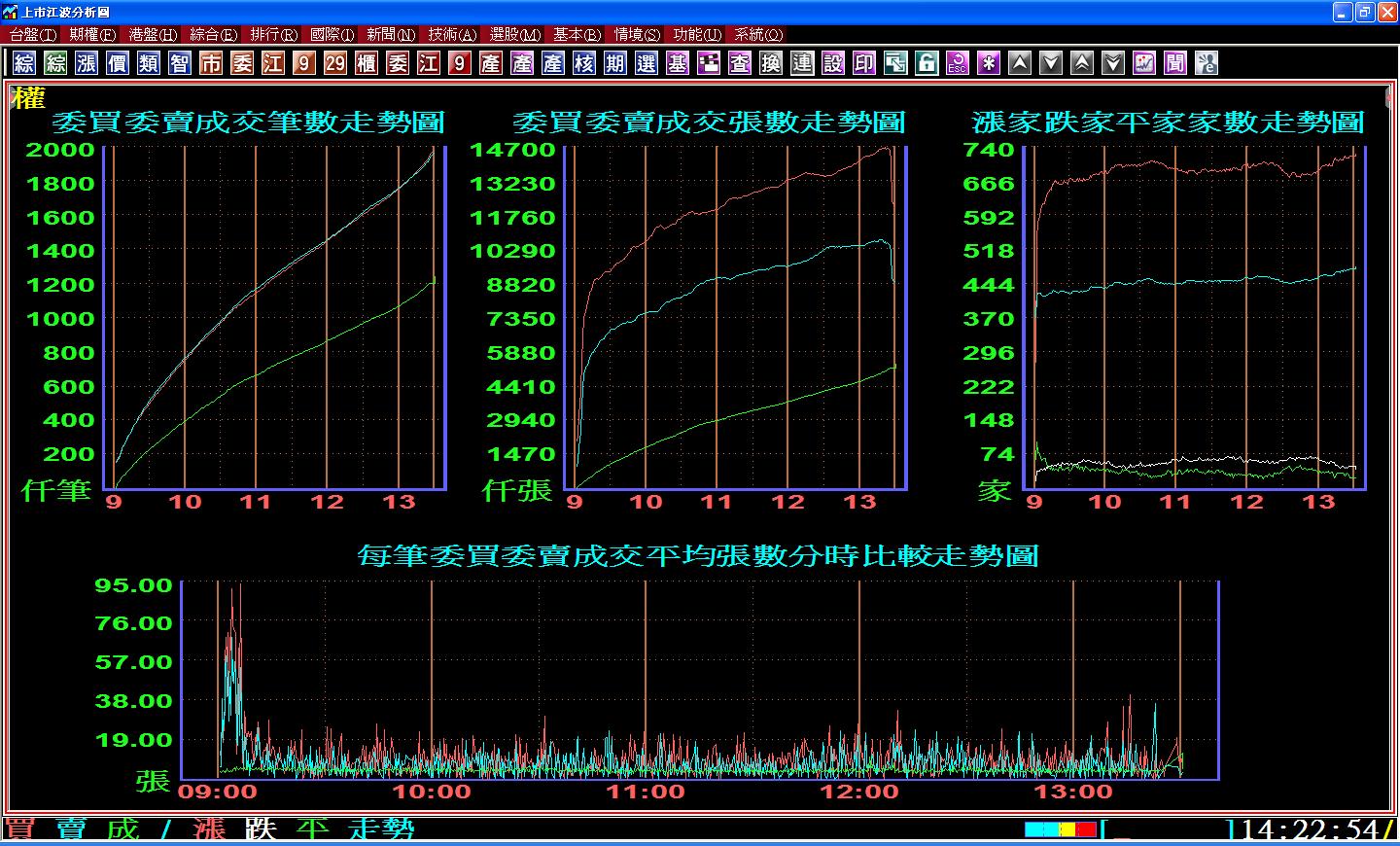Launch the browser 'e' toolbar icon
This screenshot has width=1400, height=846.
pos(1207,63)
